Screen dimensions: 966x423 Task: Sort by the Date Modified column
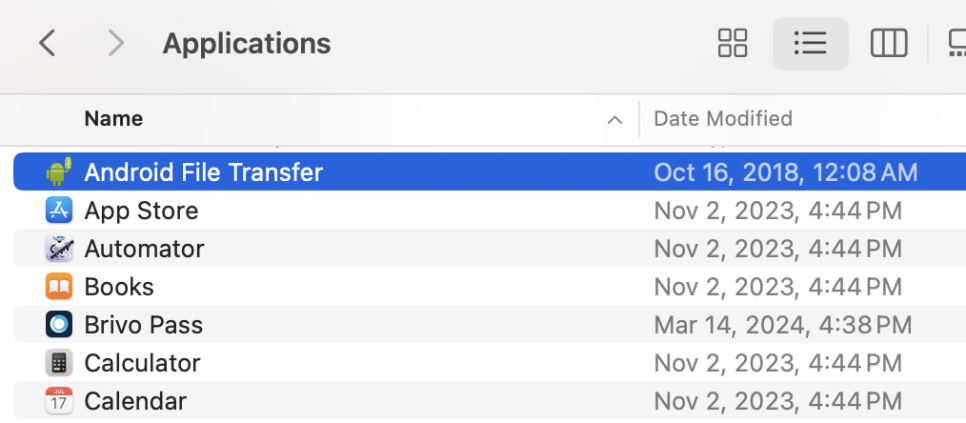point(723,118)
